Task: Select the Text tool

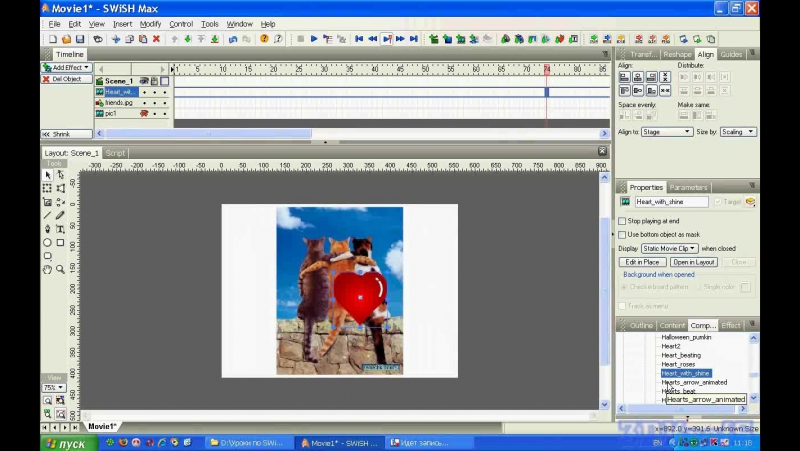Action: pos(60,229)
